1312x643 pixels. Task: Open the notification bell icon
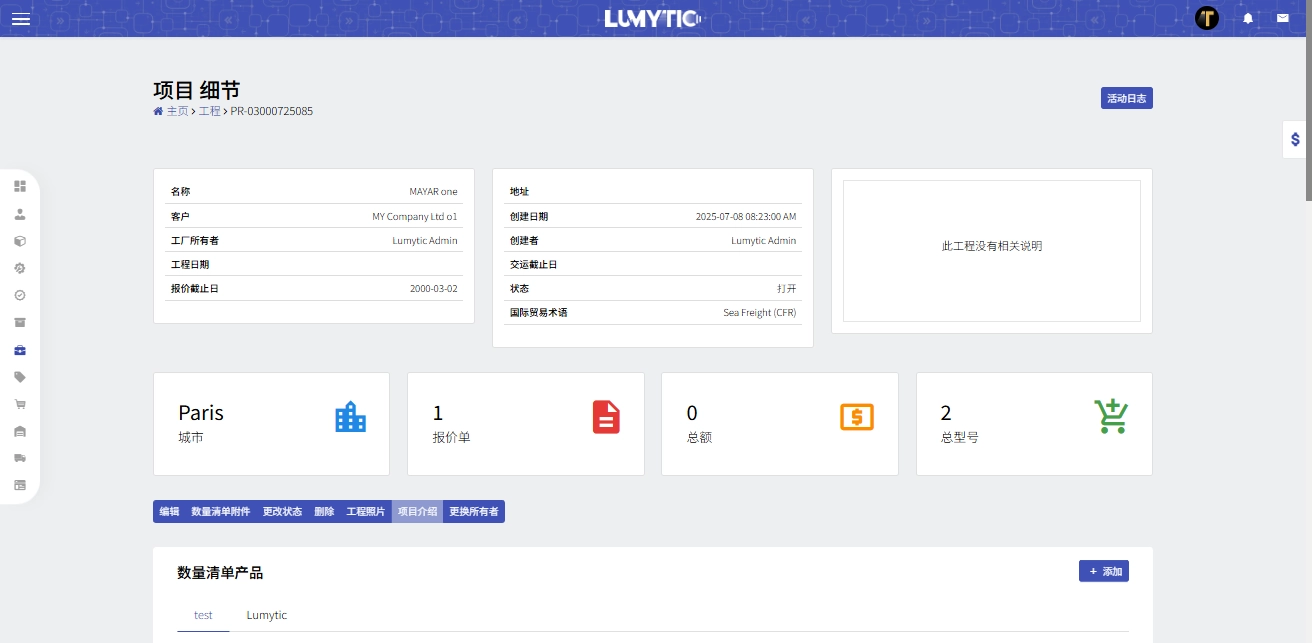pos(1248,18)
